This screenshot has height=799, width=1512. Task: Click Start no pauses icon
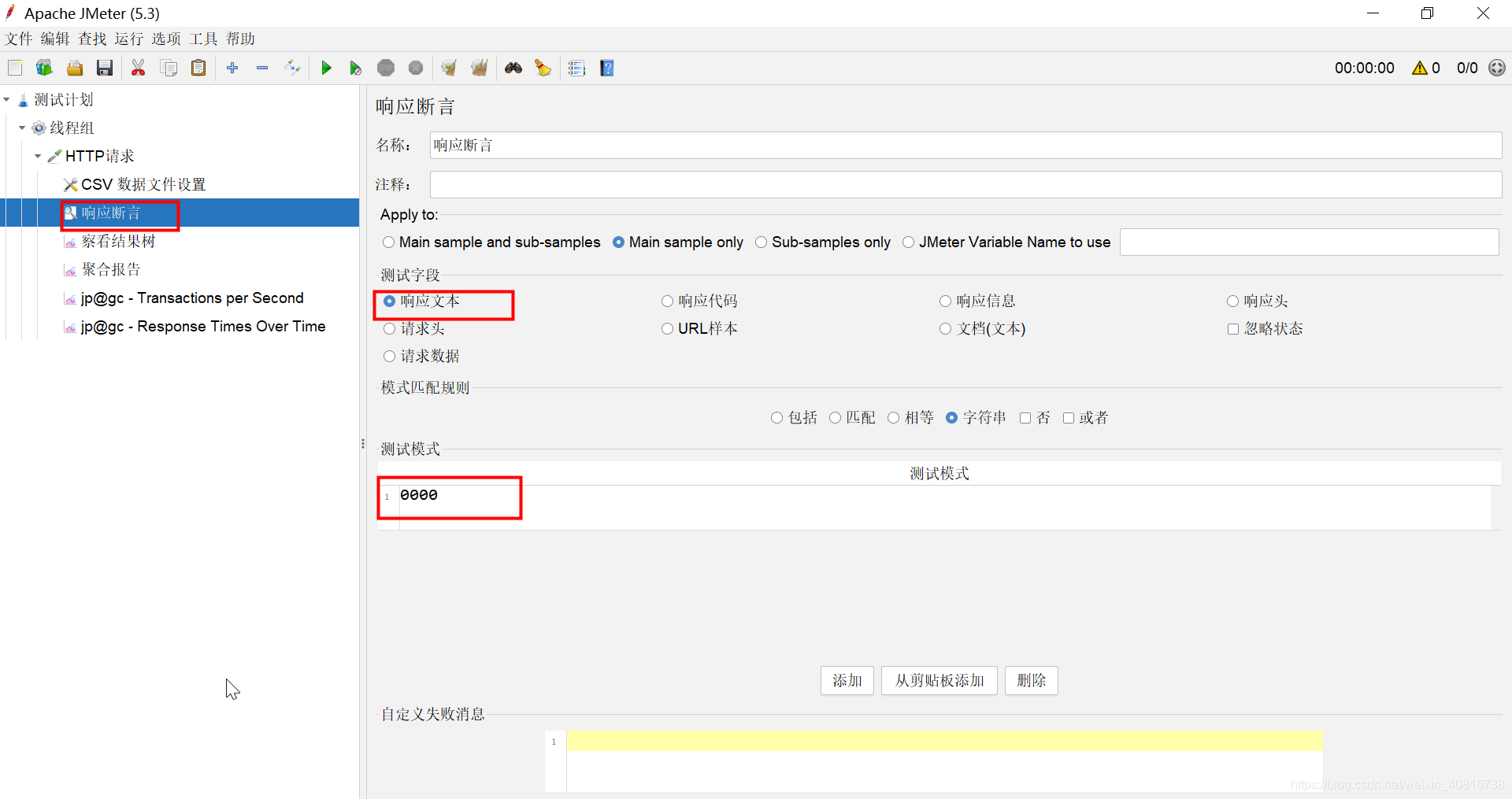[x=355, y=68]
